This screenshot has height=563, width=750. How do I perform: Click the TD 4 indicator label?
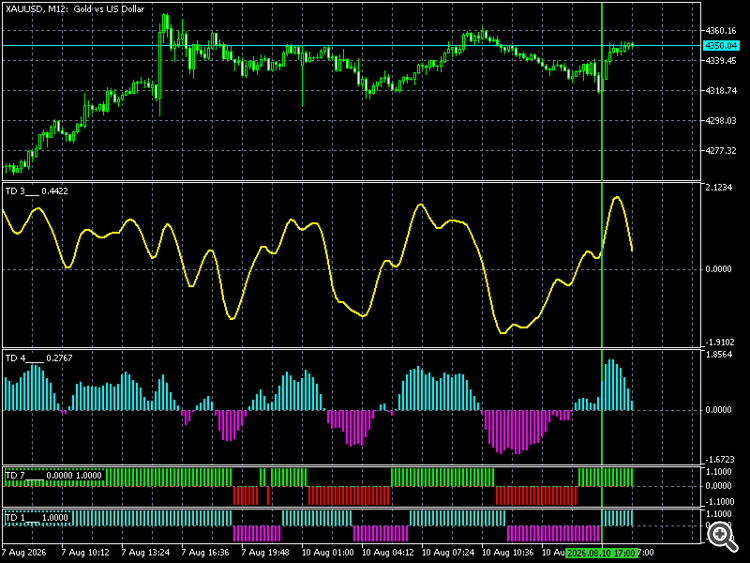point(39,358)
